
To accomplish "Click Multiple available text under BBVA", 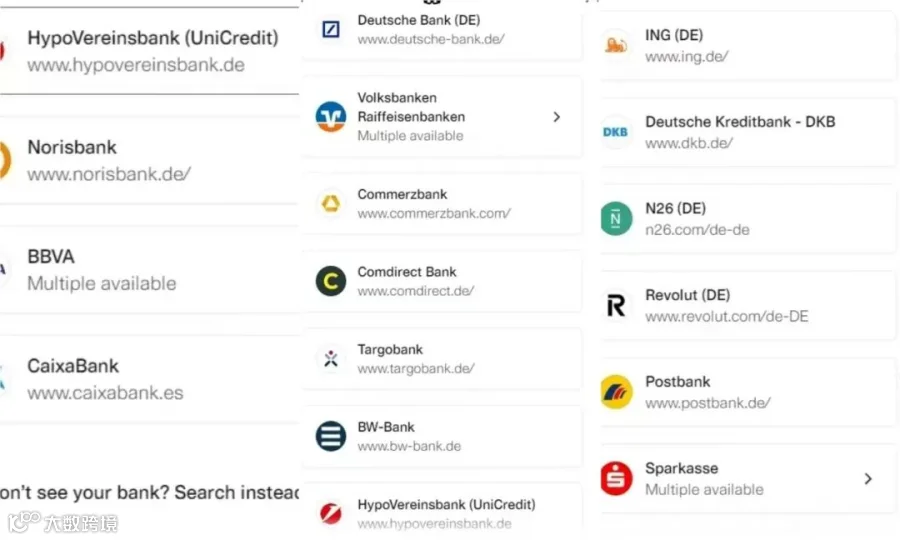I will [x=102, y=283].
